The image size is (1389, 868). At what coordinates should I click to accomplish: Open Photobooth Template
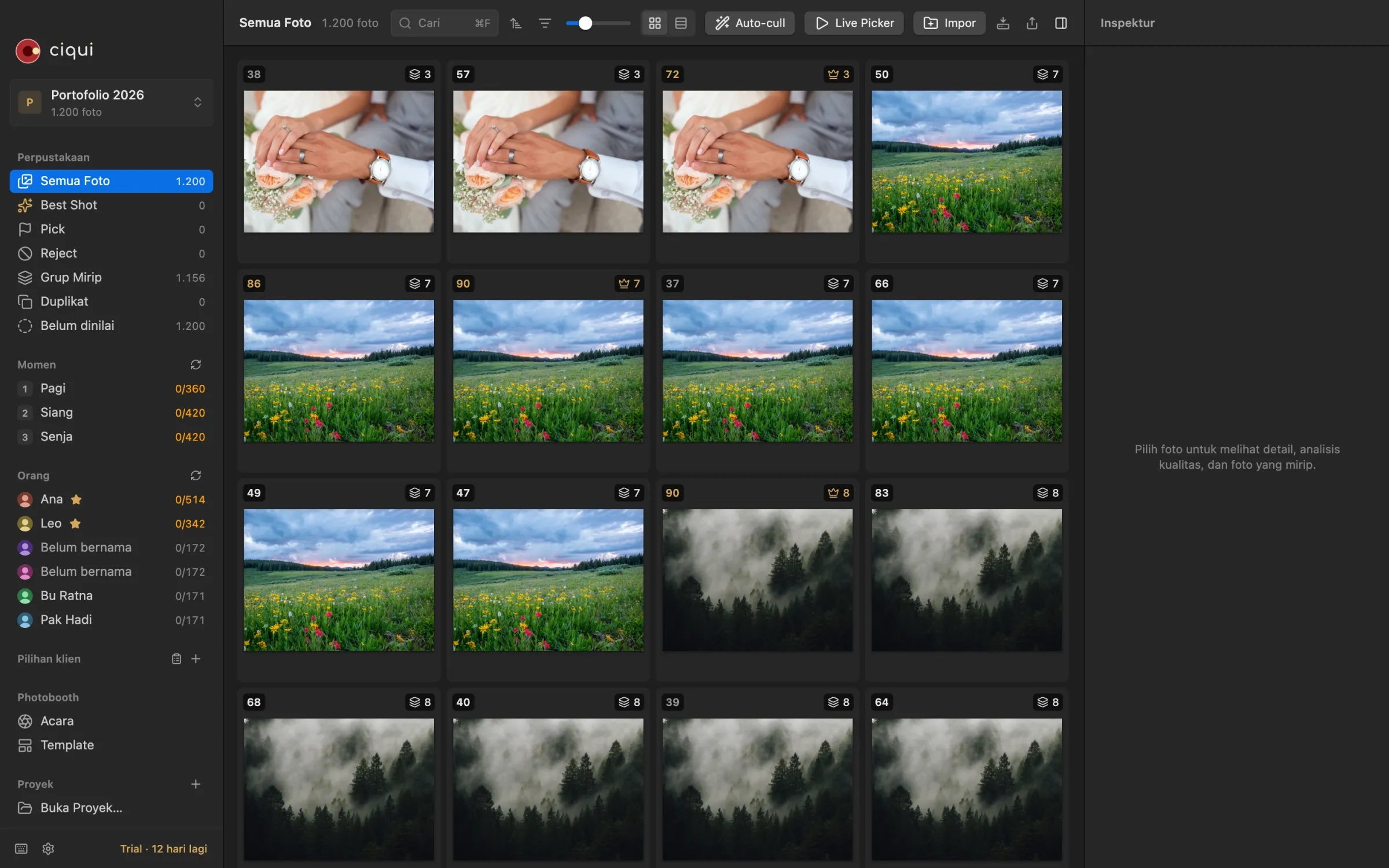click(x=111, y=745)
